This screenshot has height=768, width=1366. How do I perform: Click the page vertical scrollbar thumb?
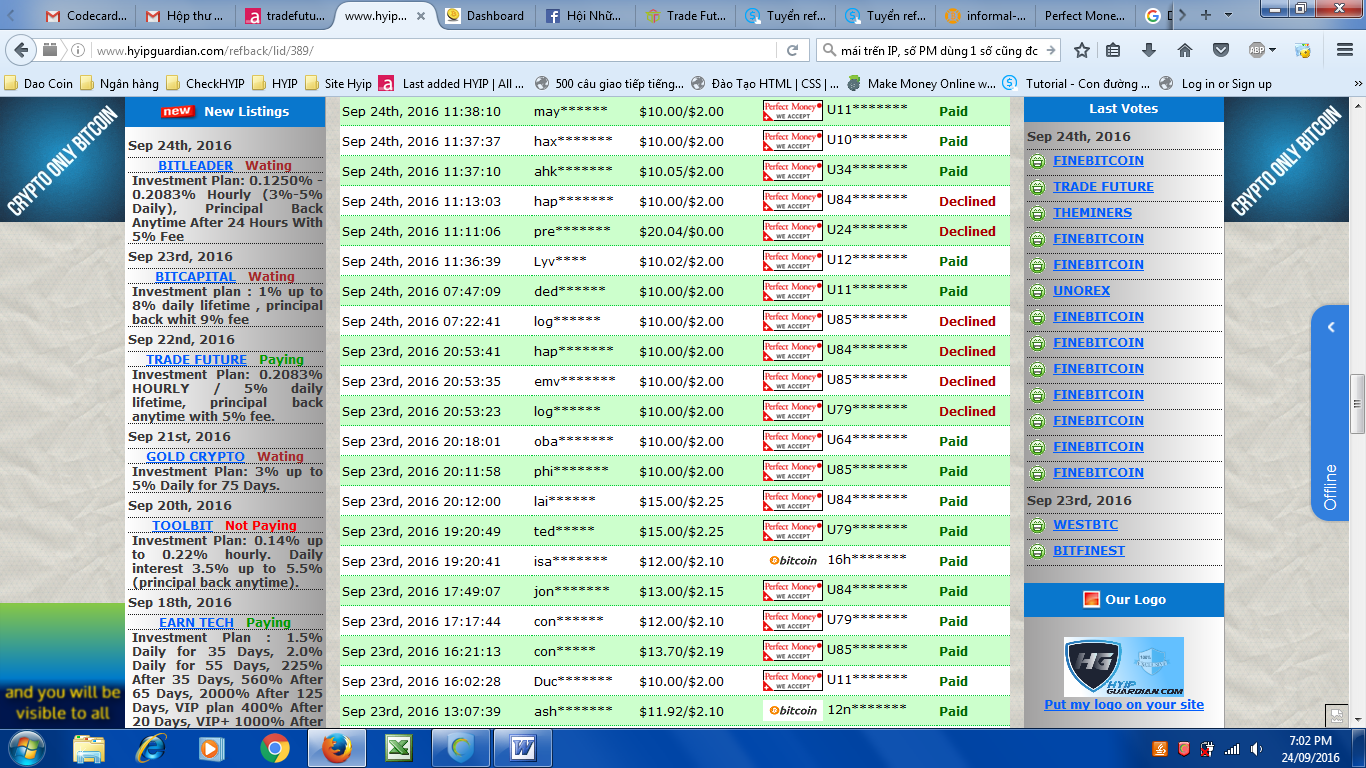pyautogui.click(x=1357, y=404)
